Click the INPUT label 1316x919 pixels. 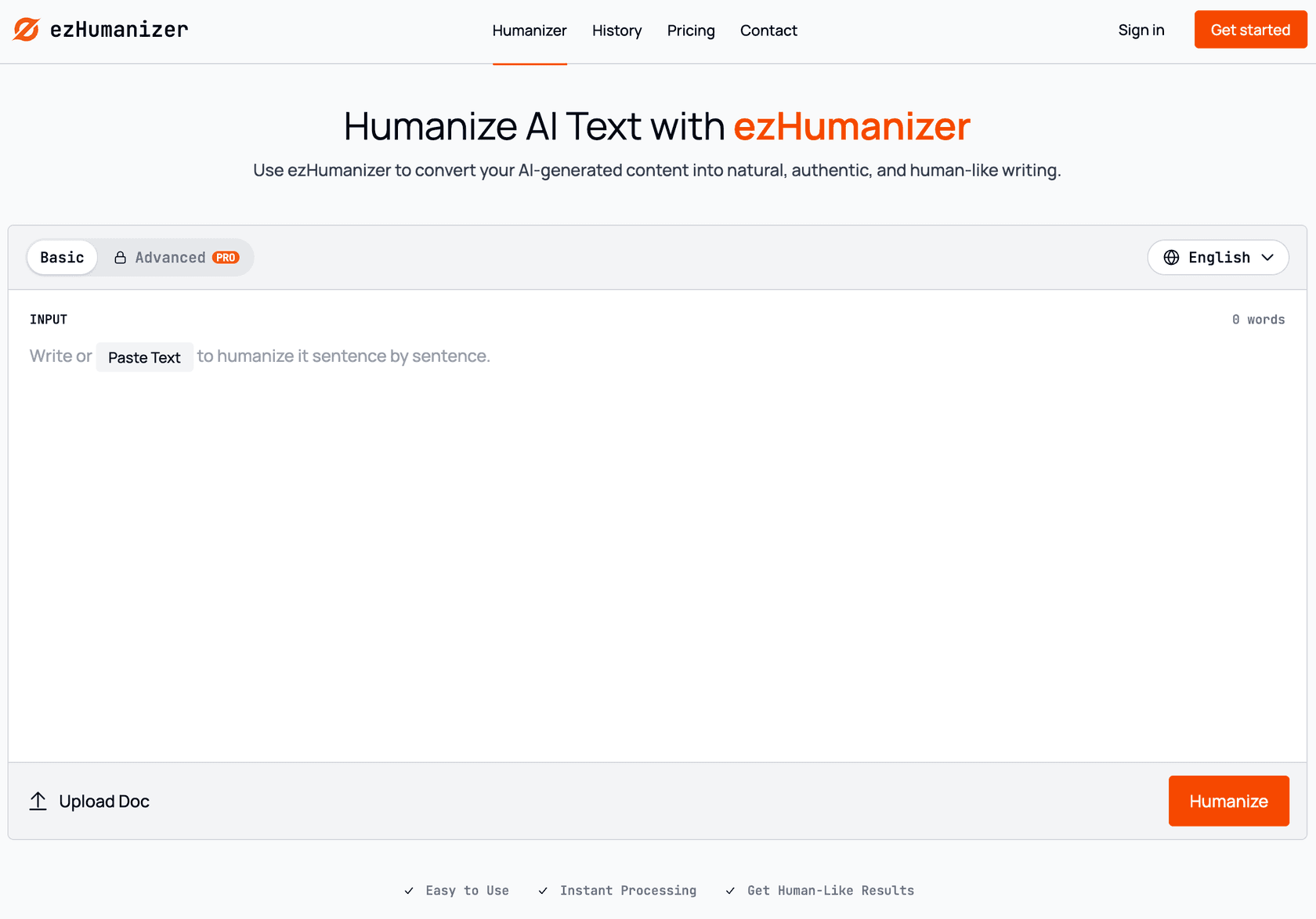click(49, 320)
